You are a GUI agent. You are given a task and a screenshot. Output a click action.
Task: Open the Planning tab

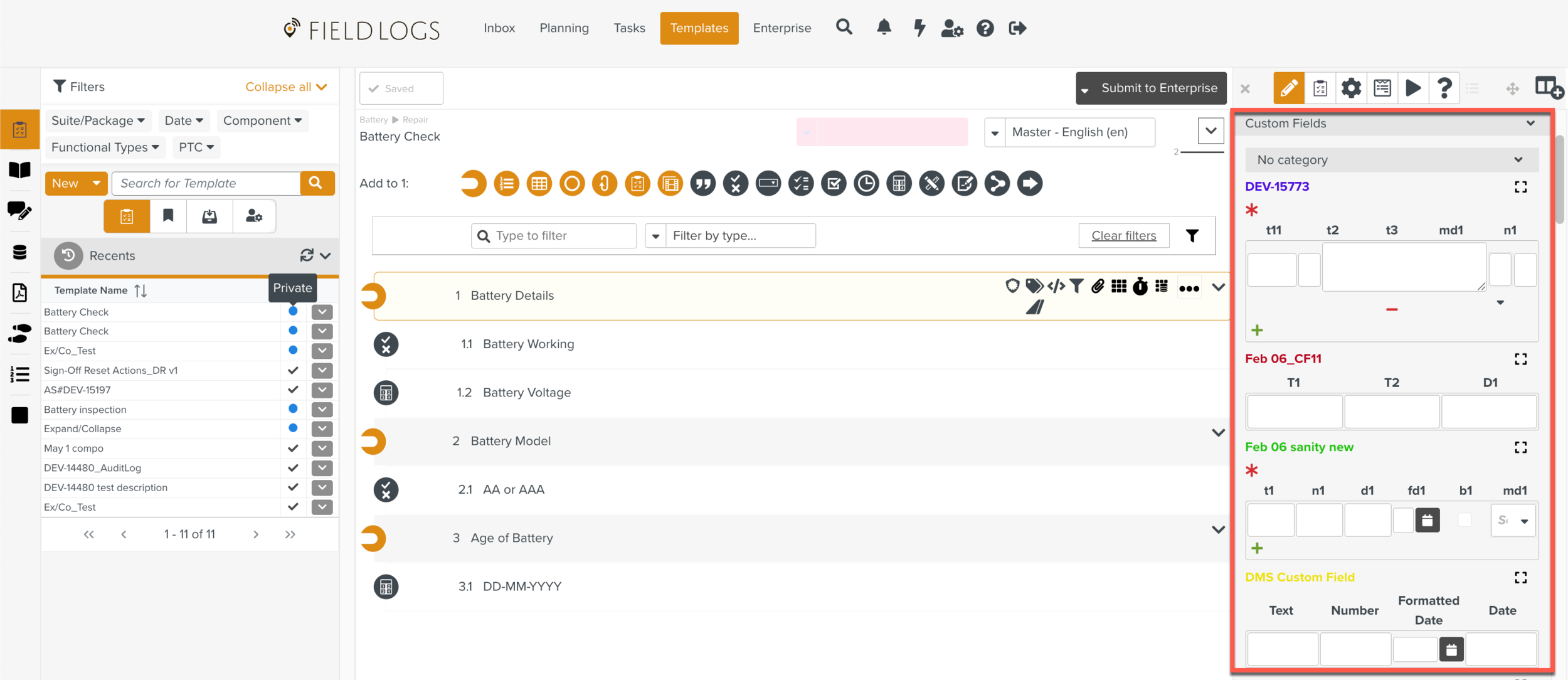point(564,28)
